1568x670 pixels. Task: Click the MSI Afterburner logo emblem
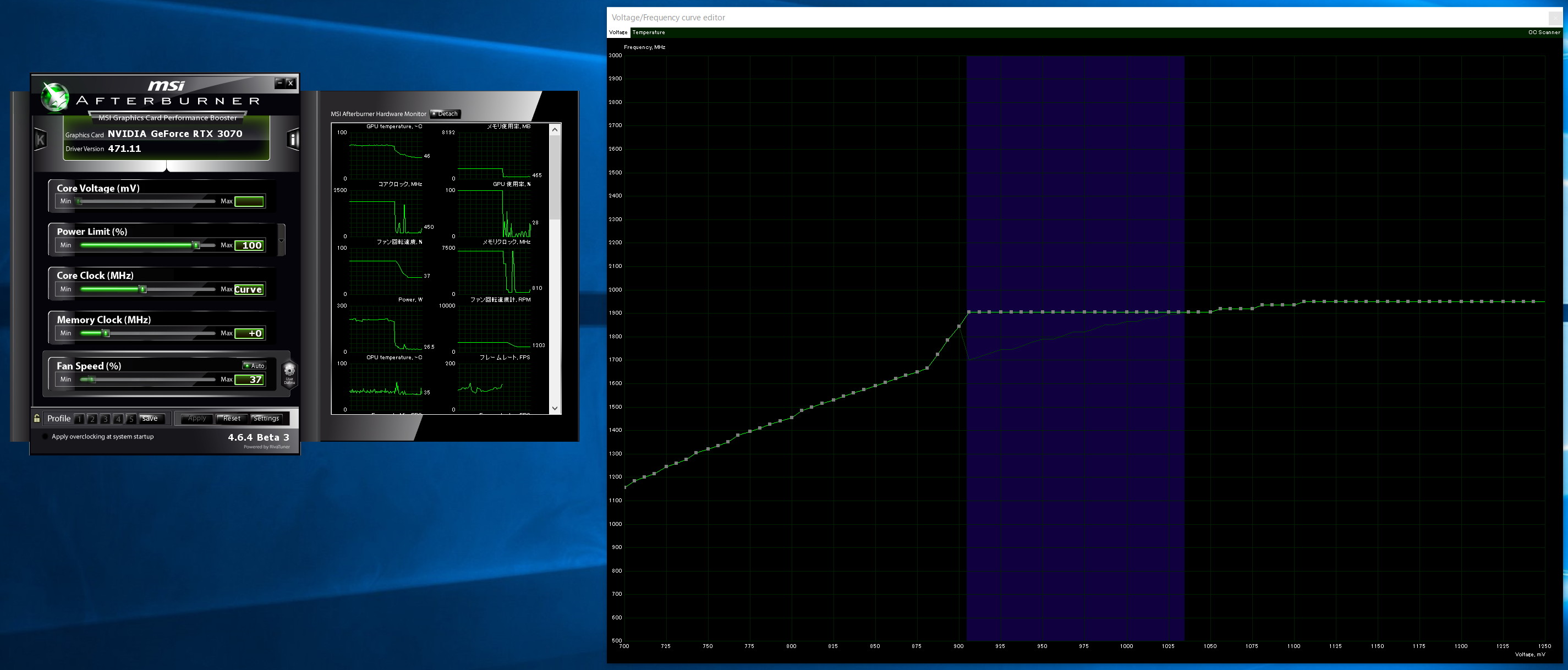click(55, 97)
